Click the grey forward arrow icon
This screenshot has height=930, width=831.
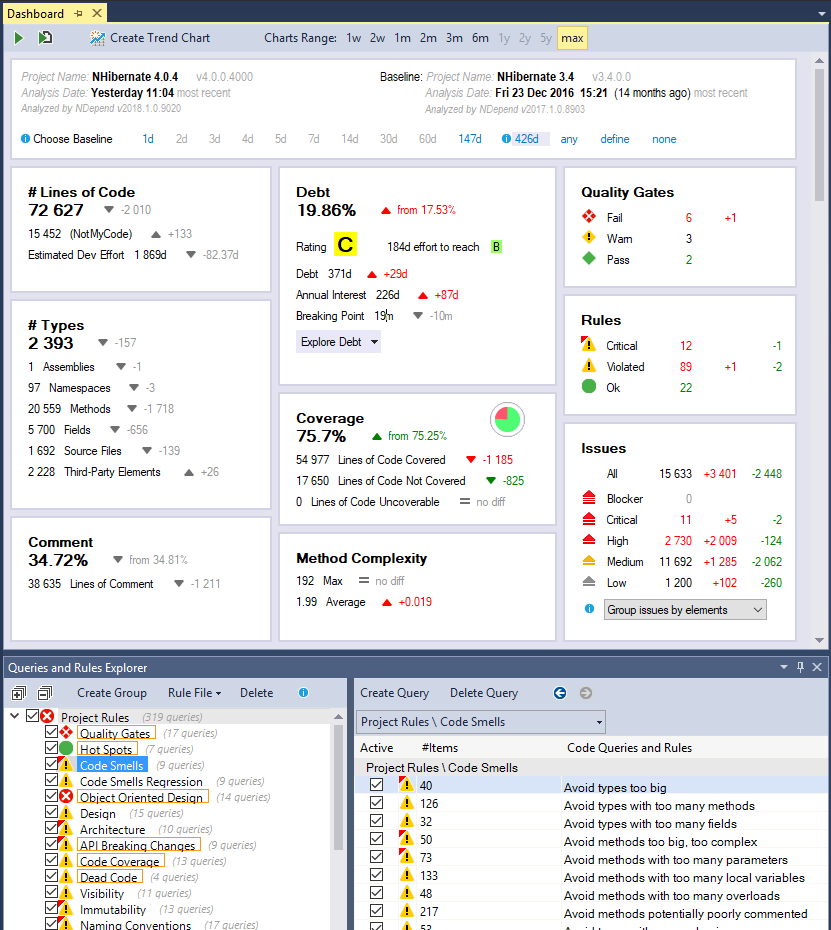tap(585, 693)
